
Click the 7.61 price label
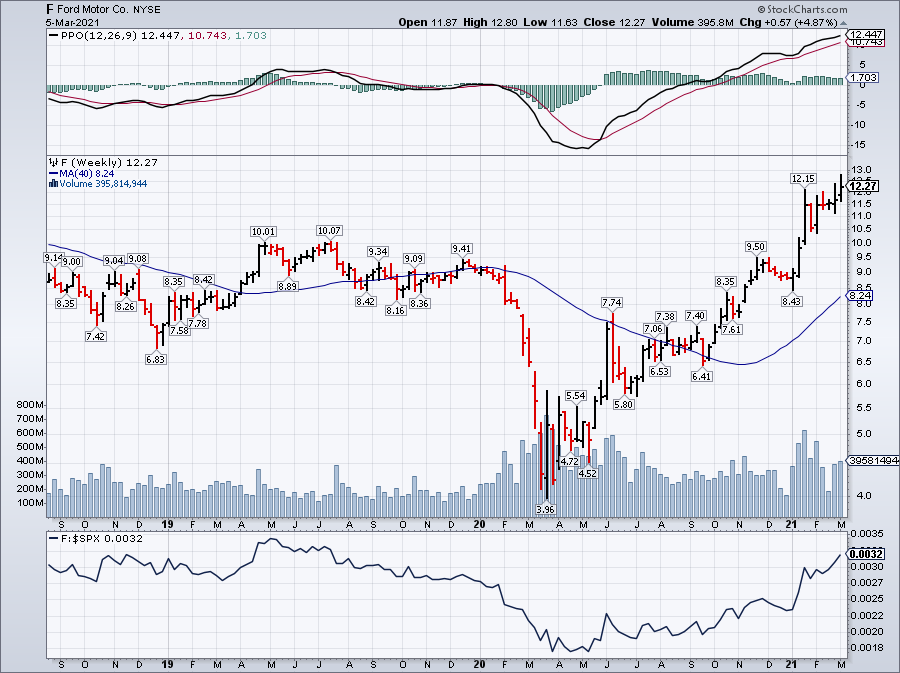pos(731,329)
